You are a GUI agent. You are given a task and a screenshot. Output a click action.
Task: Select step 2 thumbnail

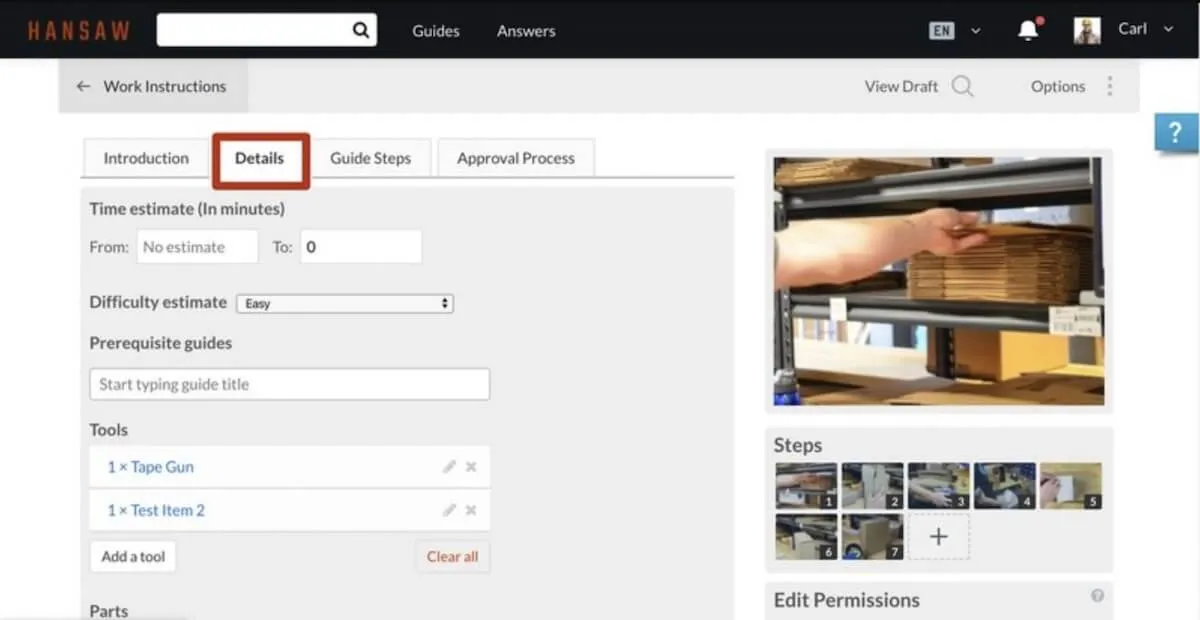tap(872, 486)
